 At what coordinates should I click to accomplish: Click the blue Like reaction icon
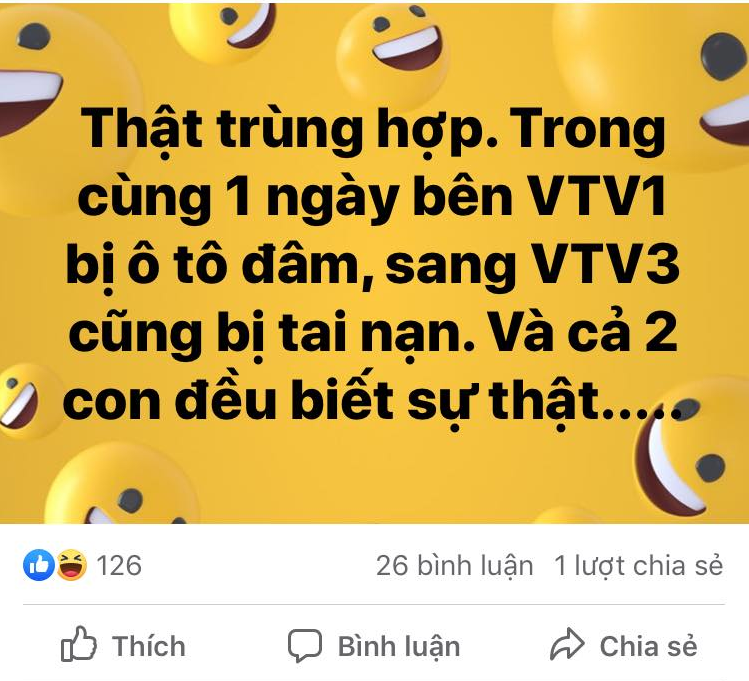coord(39,565)
